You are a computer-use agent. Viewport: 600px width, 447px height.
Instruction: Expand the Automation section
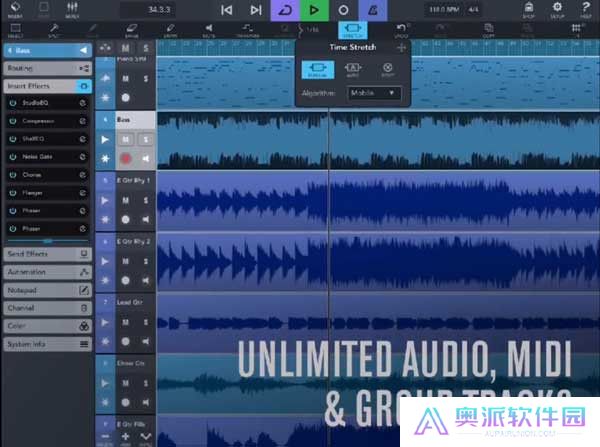[x=48, y=272]
